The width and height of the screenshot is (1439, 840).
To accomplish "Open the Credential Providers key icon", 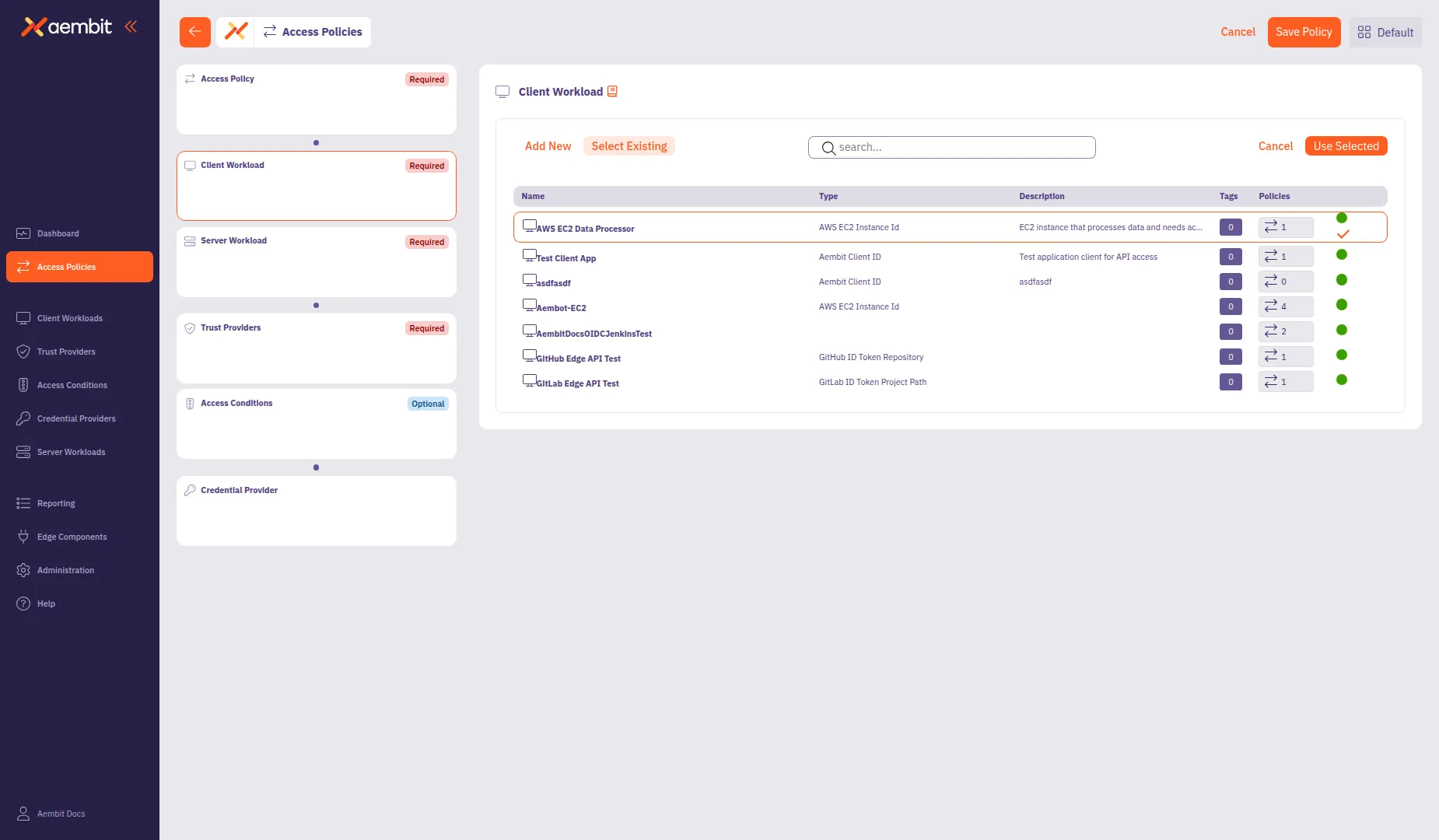I will click(23, 418).
